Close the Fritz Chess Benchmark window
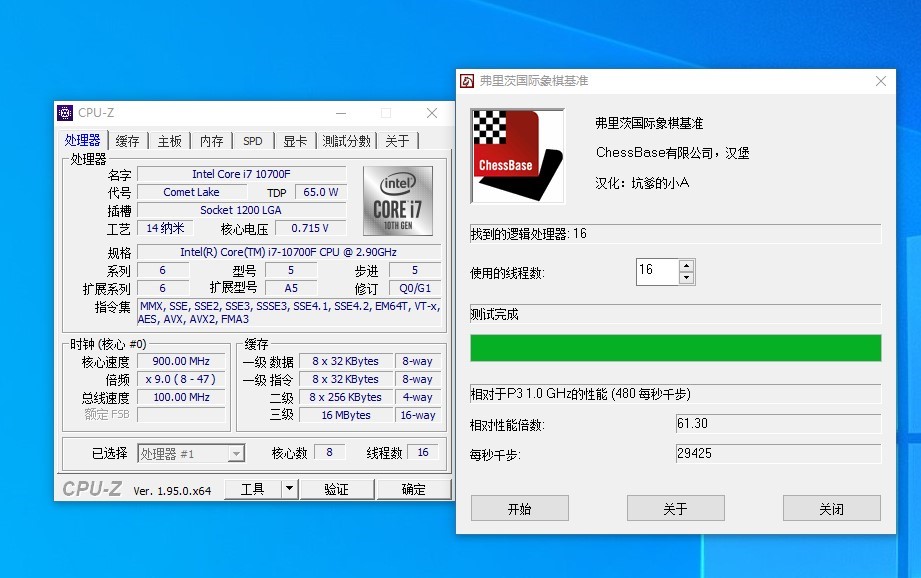Screen dimensions: 921x578 click(x=880, y=81)
